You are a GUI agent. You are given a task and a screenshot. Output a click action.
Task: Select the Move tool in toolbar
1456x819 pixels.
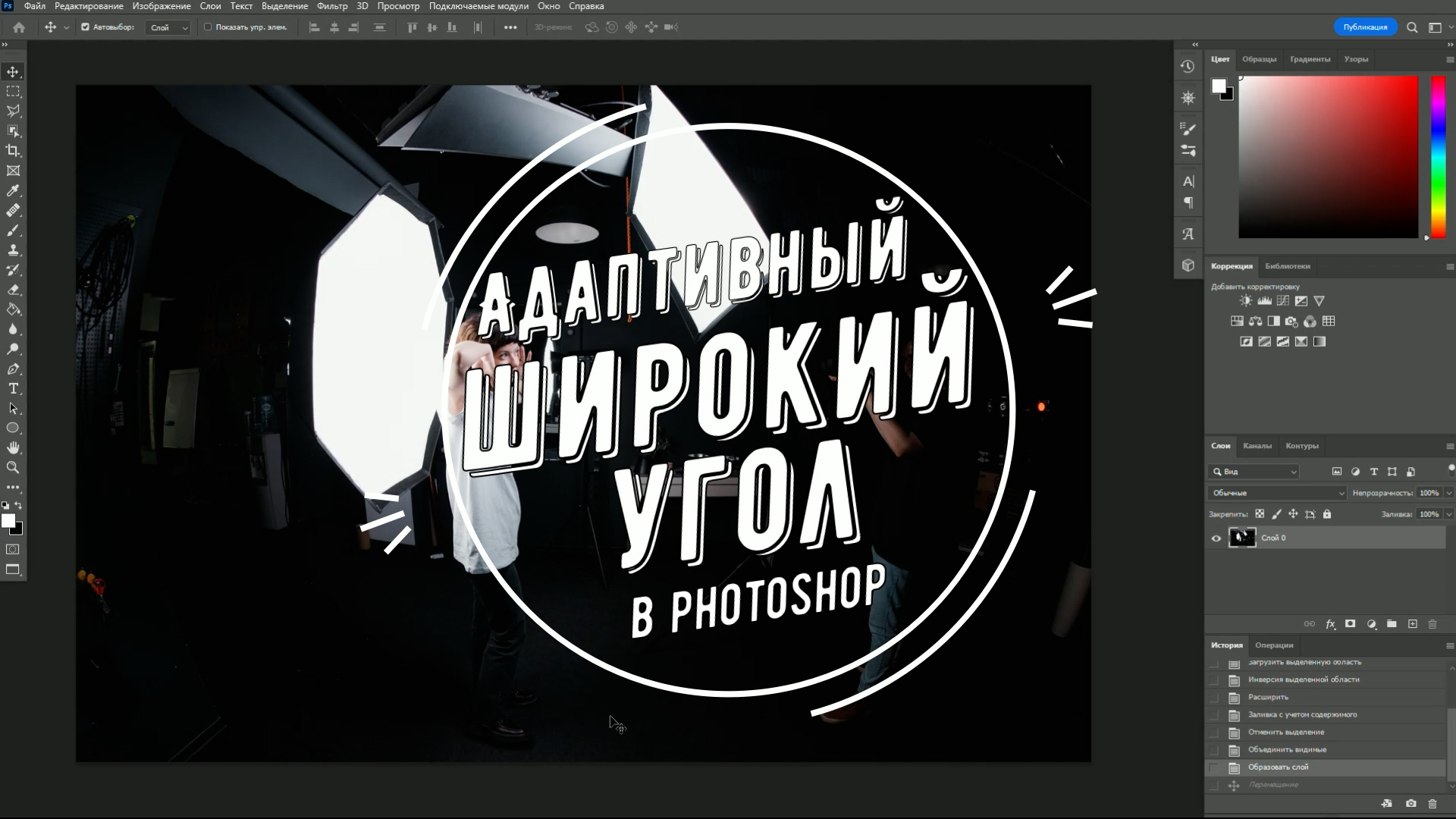(x=13, y=72)
